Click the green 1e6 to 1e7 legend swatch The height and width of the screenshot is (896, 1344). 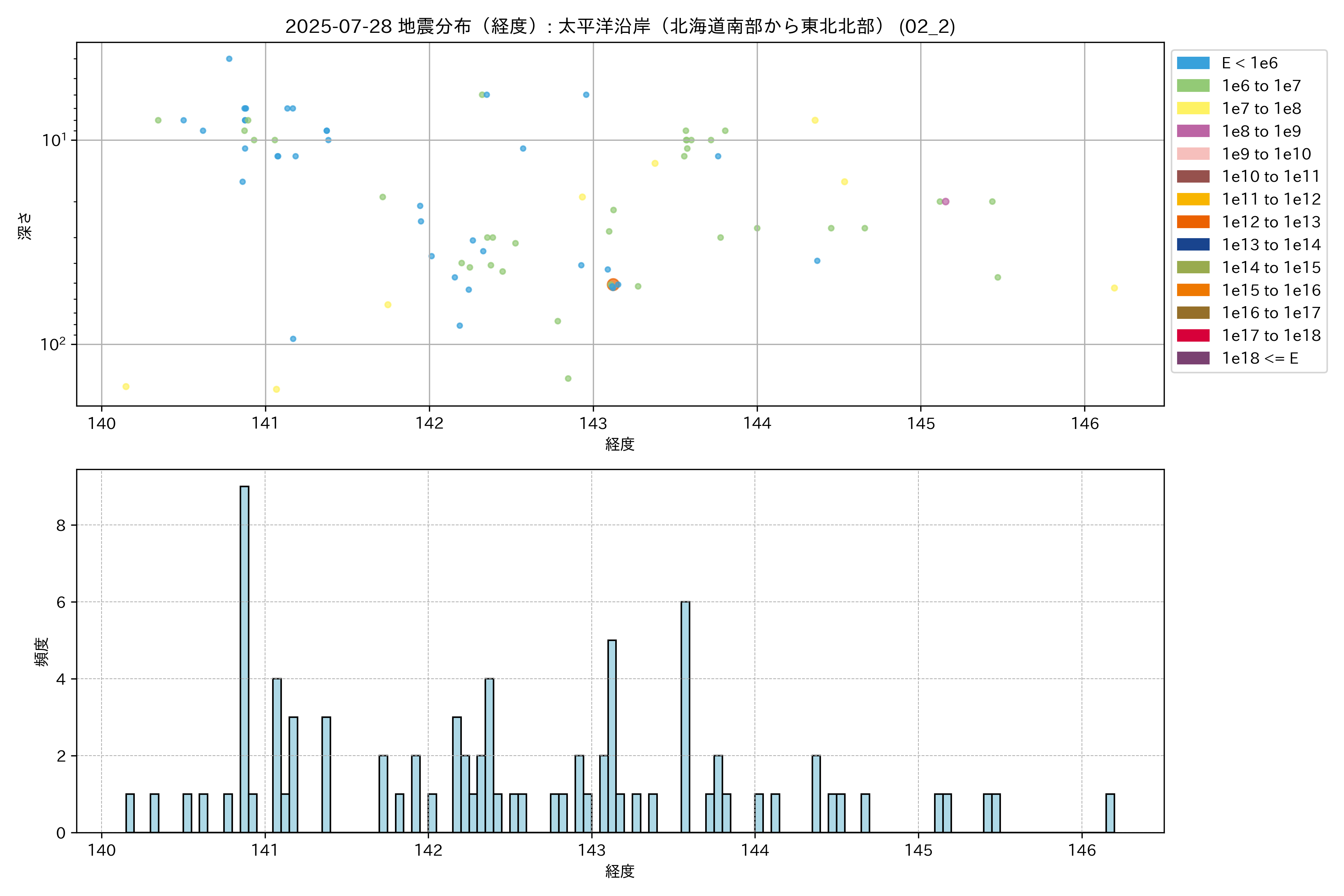1192,86
